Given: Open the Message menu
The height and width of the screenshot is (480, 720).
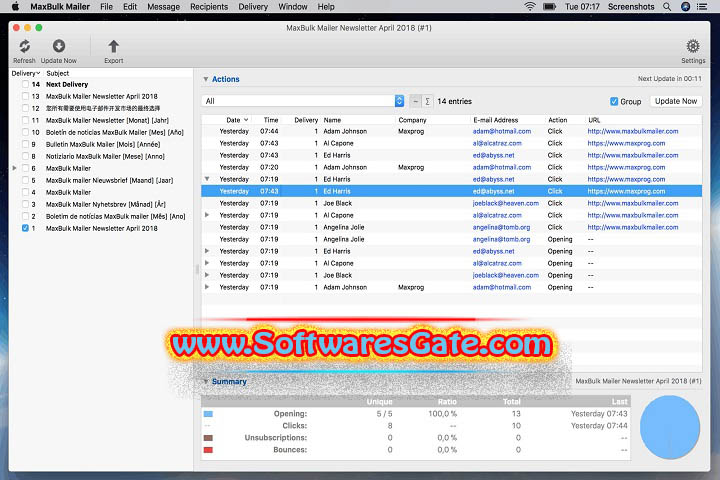Looking at the screenshot, I should 163,6.
